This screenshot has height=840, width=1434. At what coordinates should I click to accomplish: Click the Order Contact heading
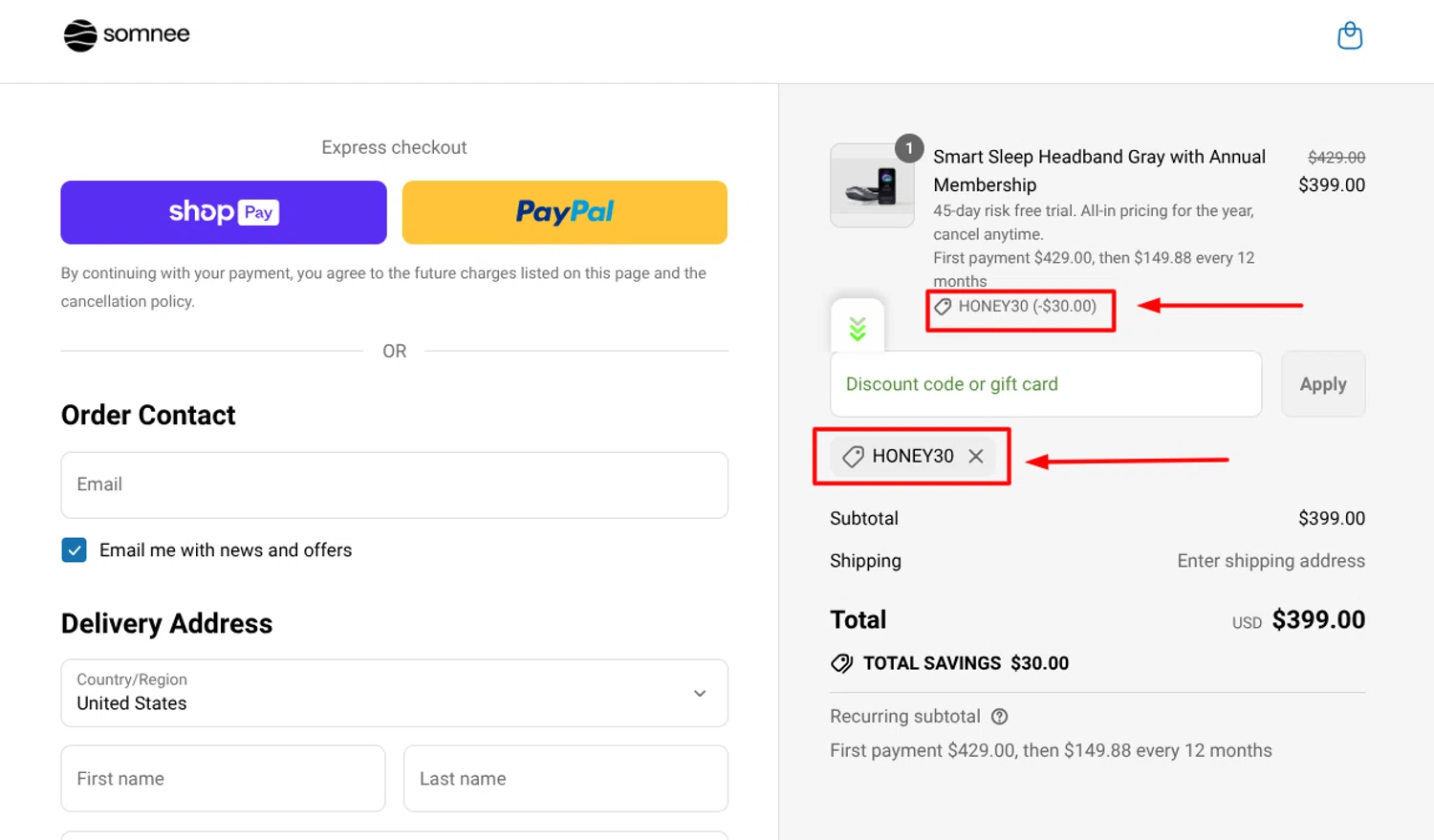148,416
